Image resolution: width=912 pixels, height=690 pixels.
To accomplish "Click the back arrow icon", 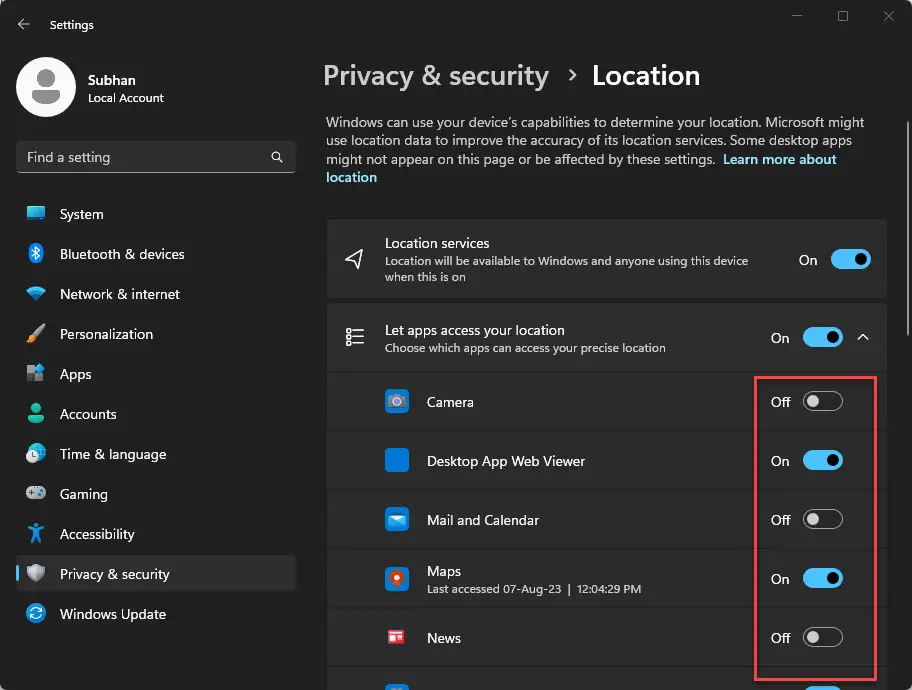I will pos(23,24).
